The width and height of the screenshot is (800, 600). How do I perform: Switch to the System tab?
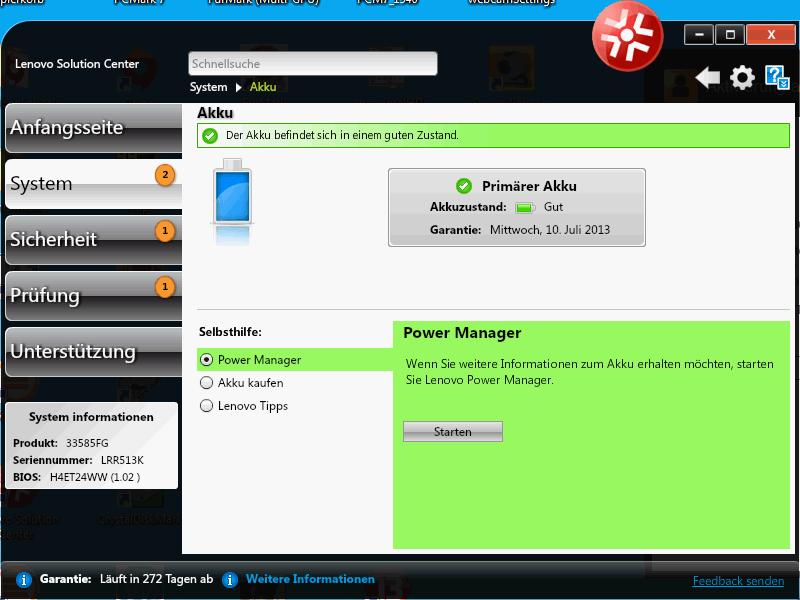93,184
